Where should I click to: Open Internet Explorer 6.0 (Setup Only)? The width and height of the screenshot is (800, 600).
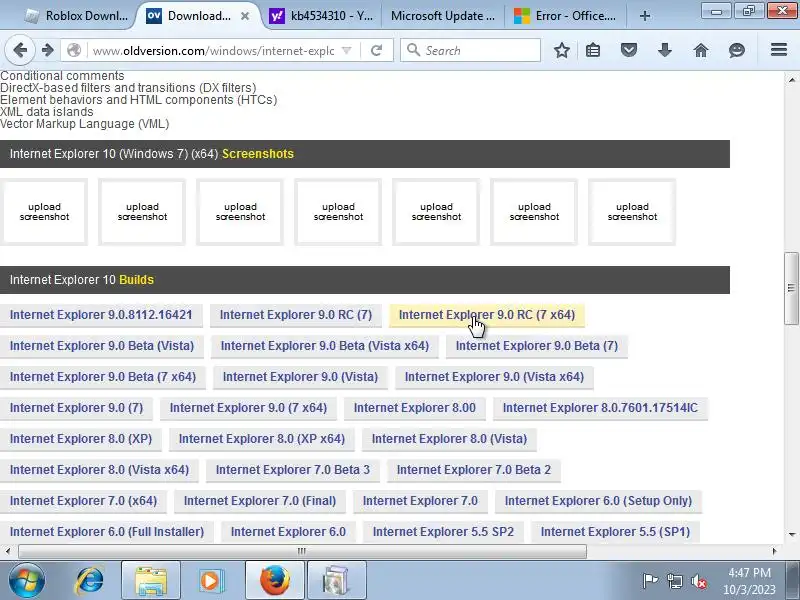pos(598,501)
